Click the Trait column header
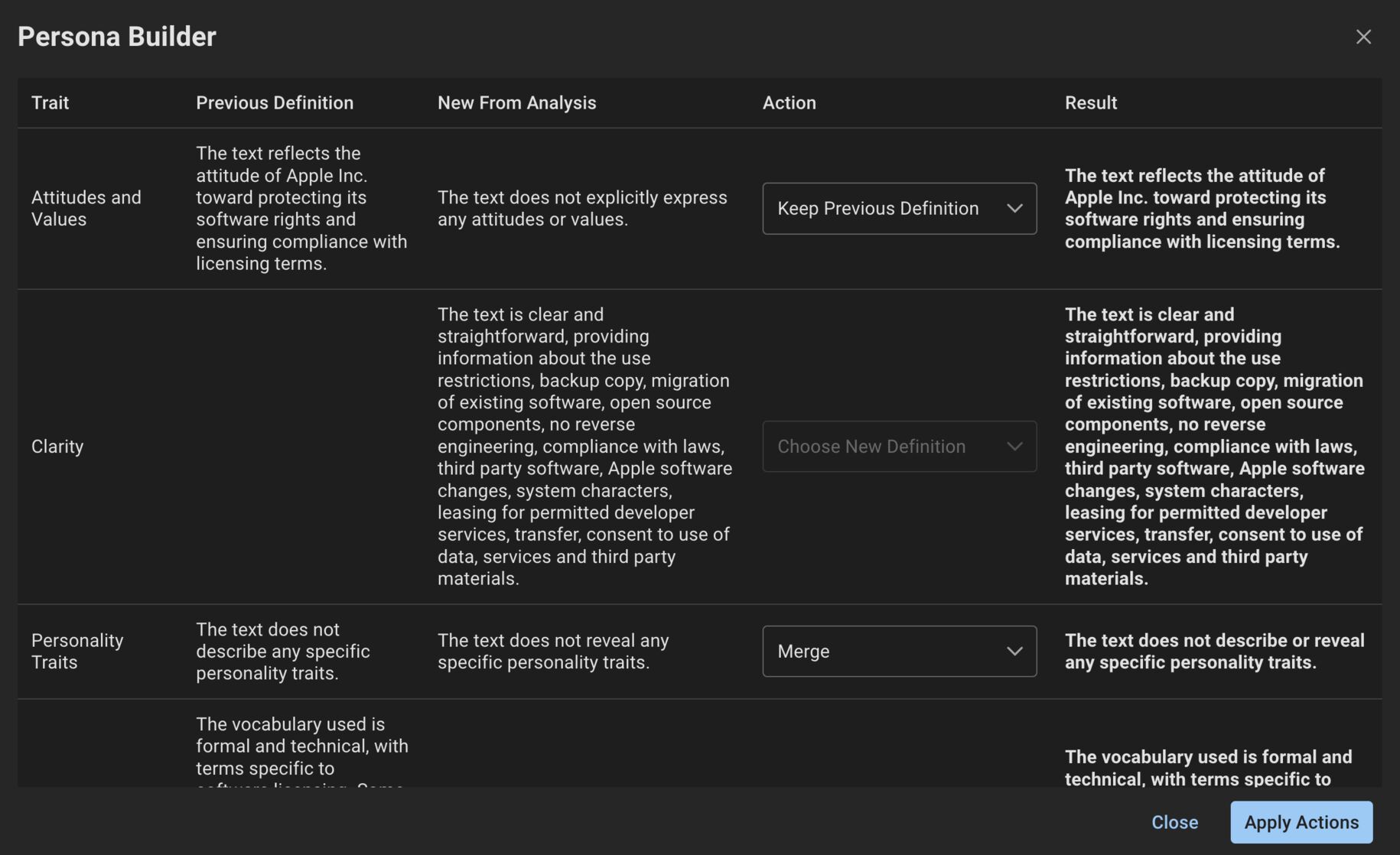The width and height of the screenshot is (1400, 855). 50,103
